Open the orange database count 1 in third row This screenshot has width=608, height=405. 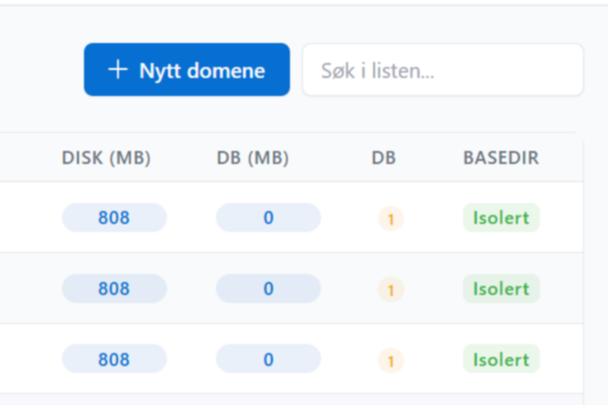(390, 361)
